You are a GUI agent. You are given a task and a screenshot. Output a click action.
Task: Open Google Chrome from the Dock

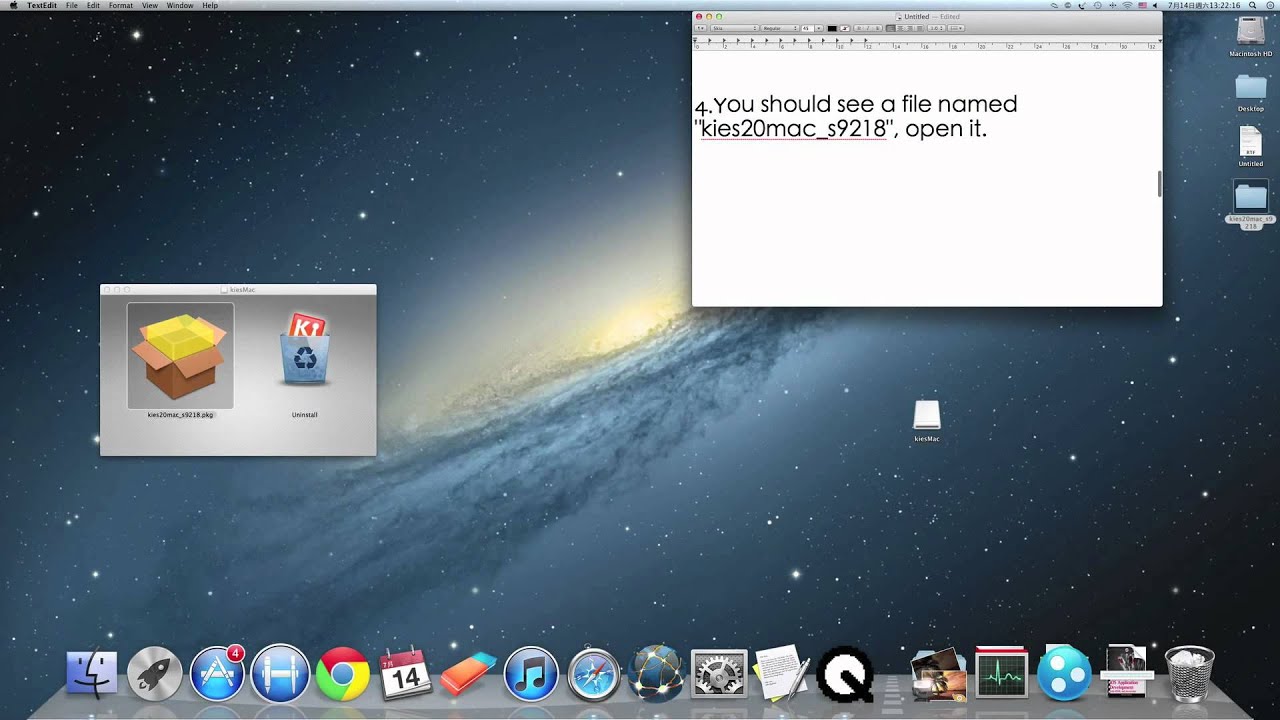pos(342,673)
